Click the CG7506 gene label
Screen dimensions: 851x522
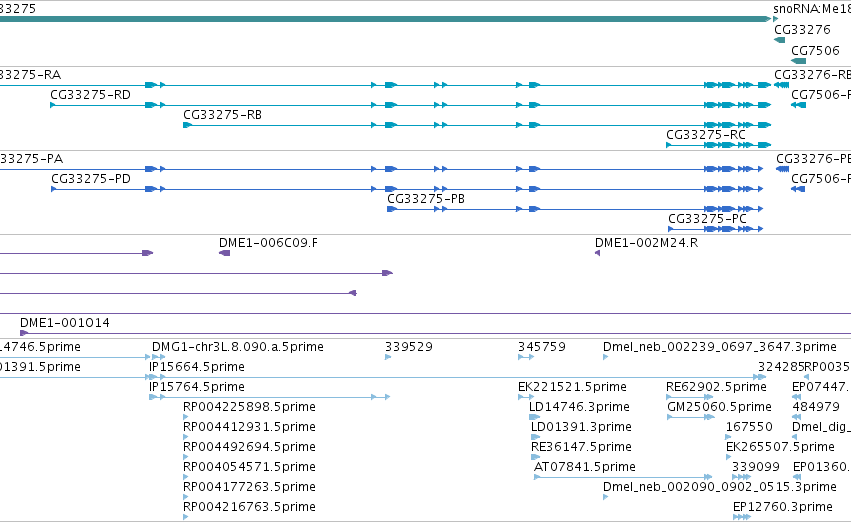click(x=815, y=50)
